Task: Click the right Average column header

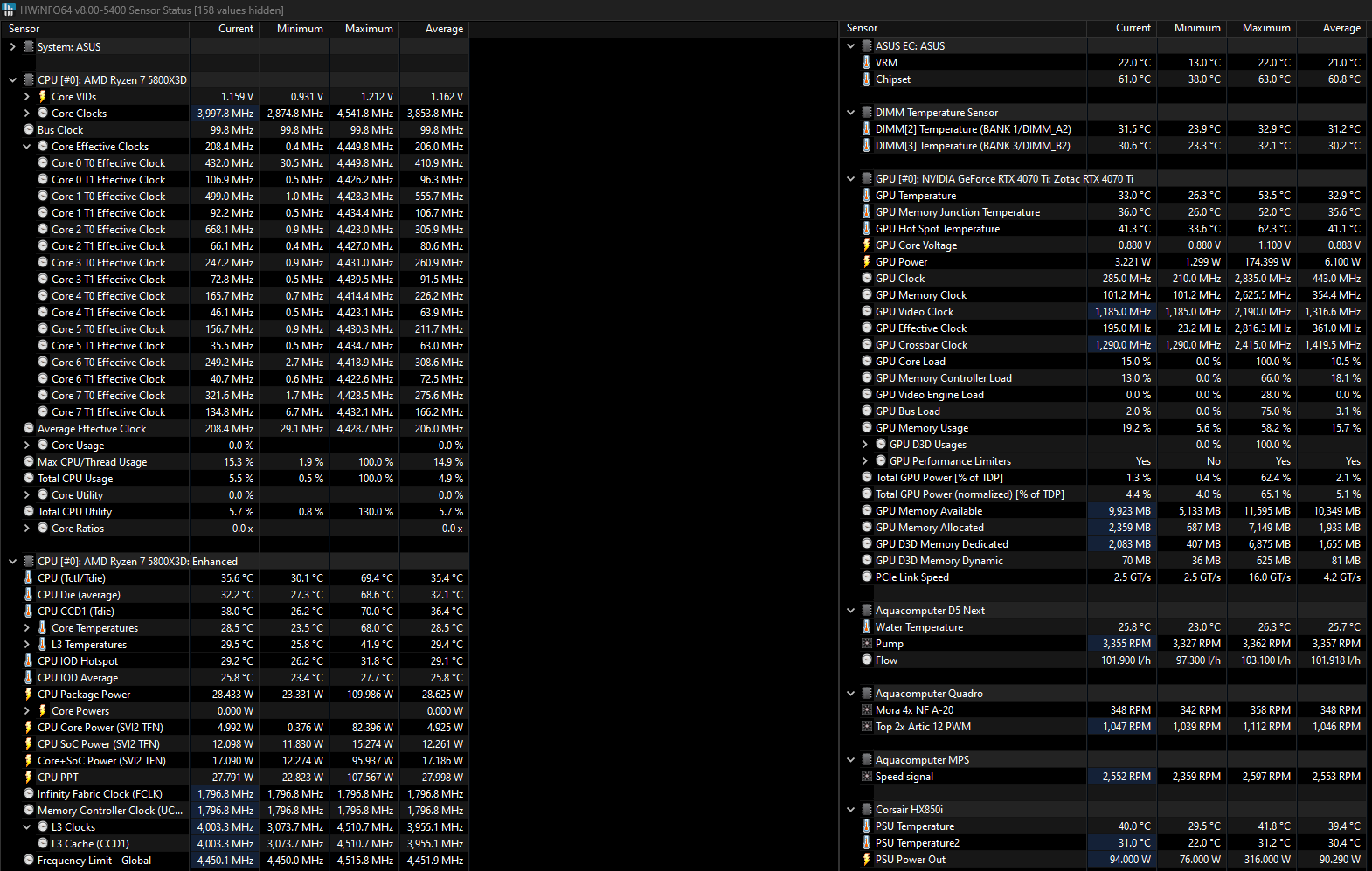Action: coord(1332,28)
